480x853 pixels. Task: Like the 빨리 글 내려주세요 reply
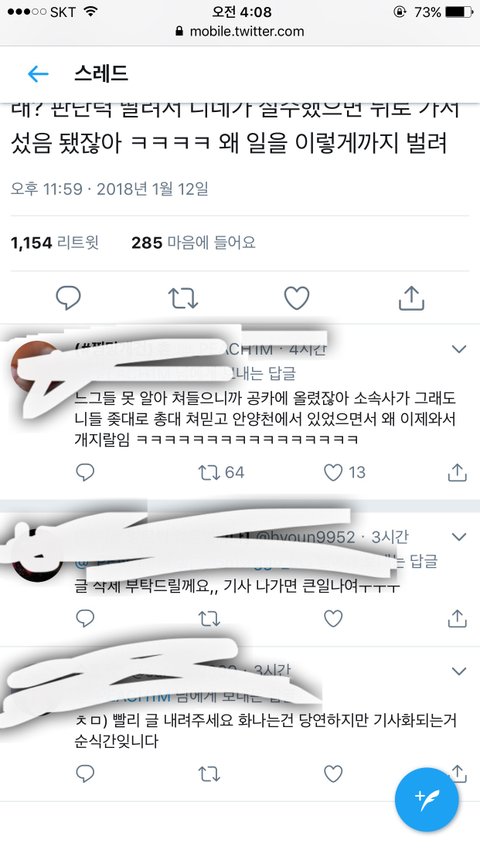click(333, 774)
